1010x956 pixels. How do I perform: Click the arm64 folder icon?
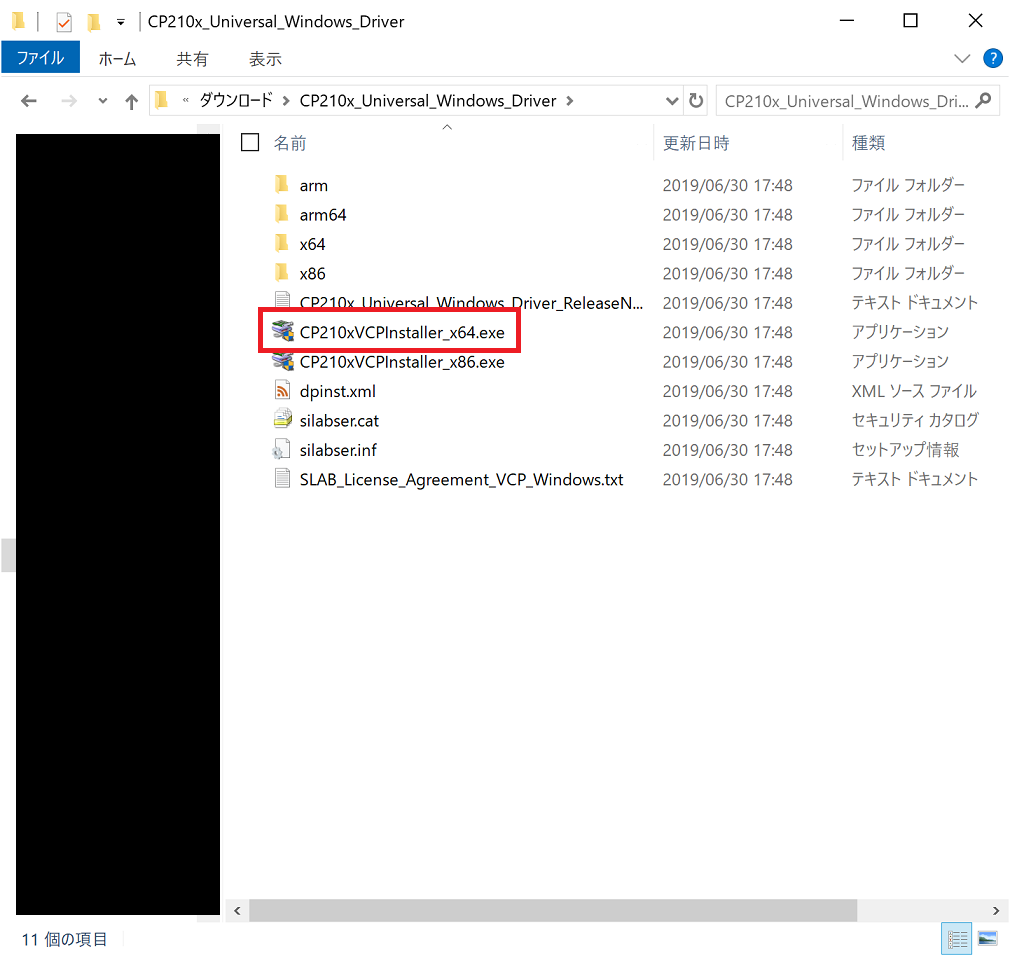pos(282,215)
